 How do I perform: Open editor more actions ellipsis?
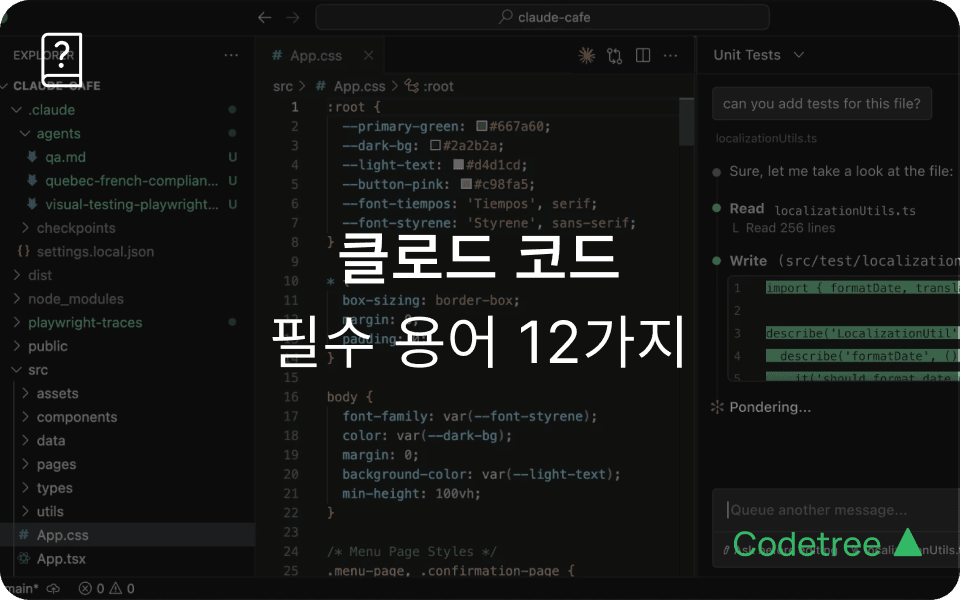[x=671, y=56]
